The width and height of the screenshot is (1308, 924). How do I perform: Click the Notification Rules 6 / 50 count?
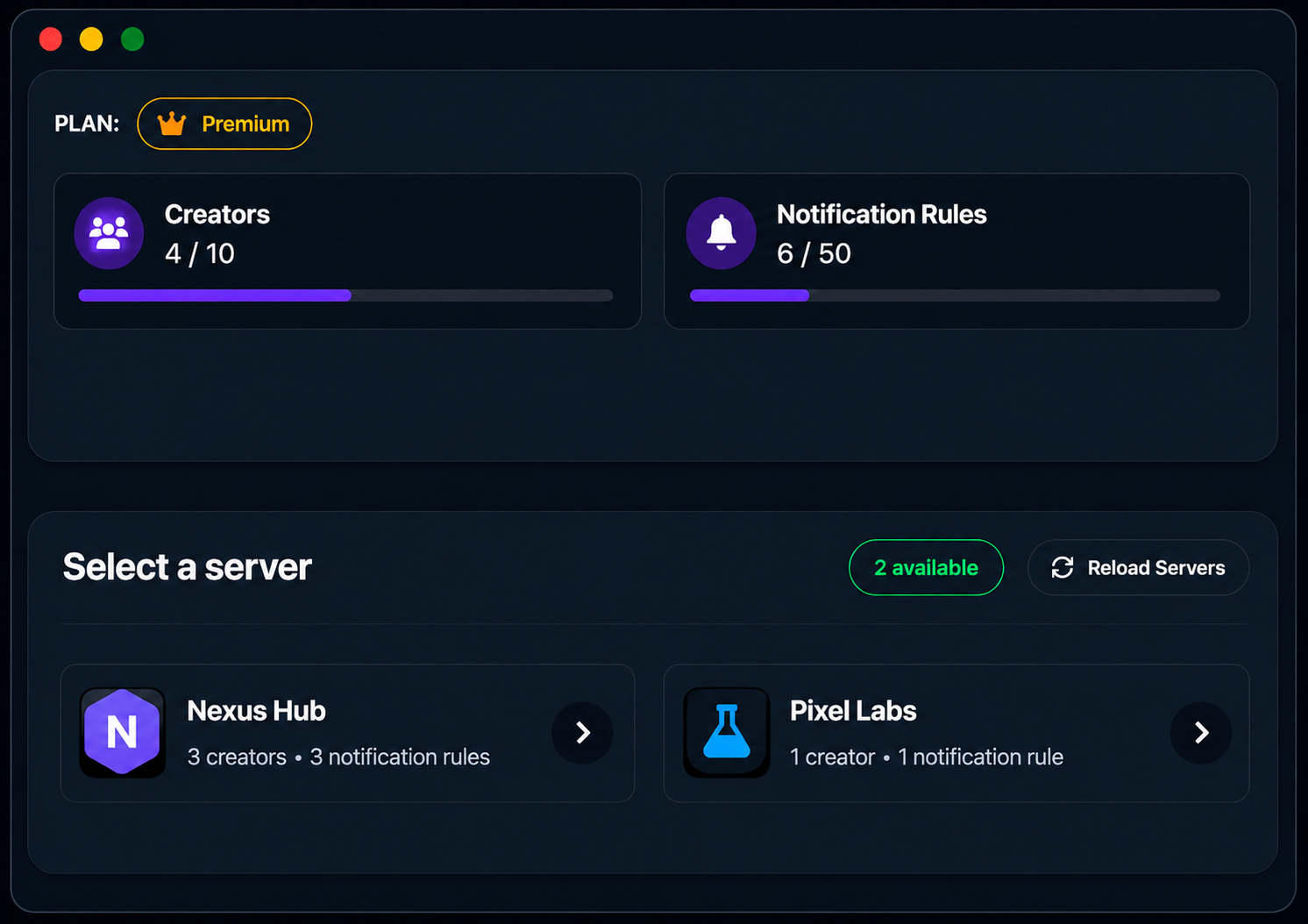pos(814,253)
